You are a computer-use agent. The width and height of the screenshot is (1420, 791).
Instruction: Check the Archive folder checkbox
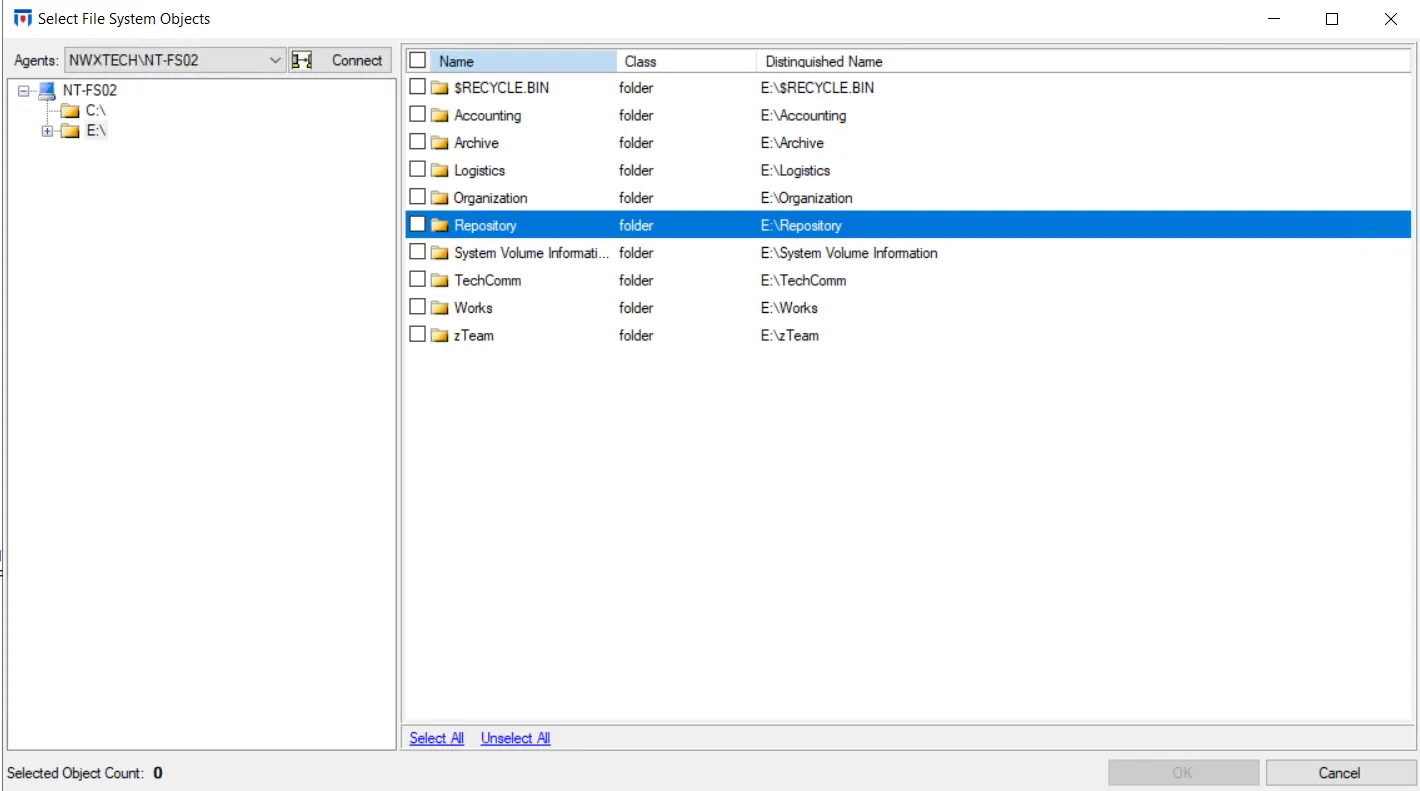(x=418, y=142)
